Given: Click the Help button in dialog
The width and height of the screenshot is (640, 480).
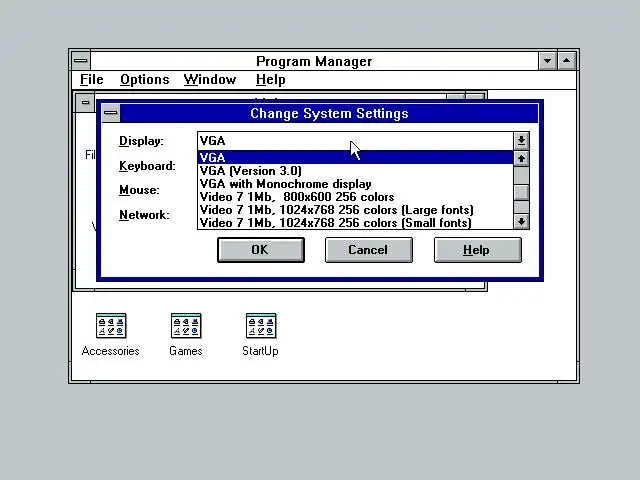Looking at the screenshot, I should [478, 250].
